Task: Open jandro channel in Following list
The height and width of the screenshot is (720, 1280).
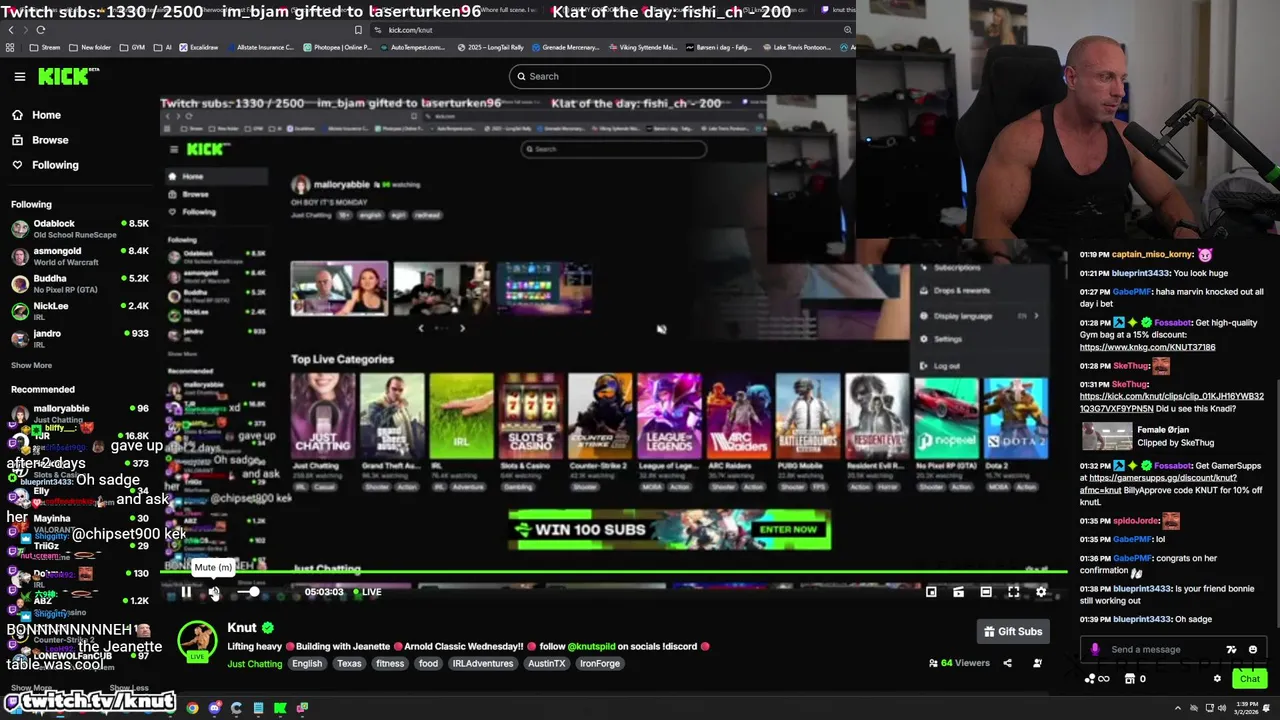Action: click(x=80, y=338)
